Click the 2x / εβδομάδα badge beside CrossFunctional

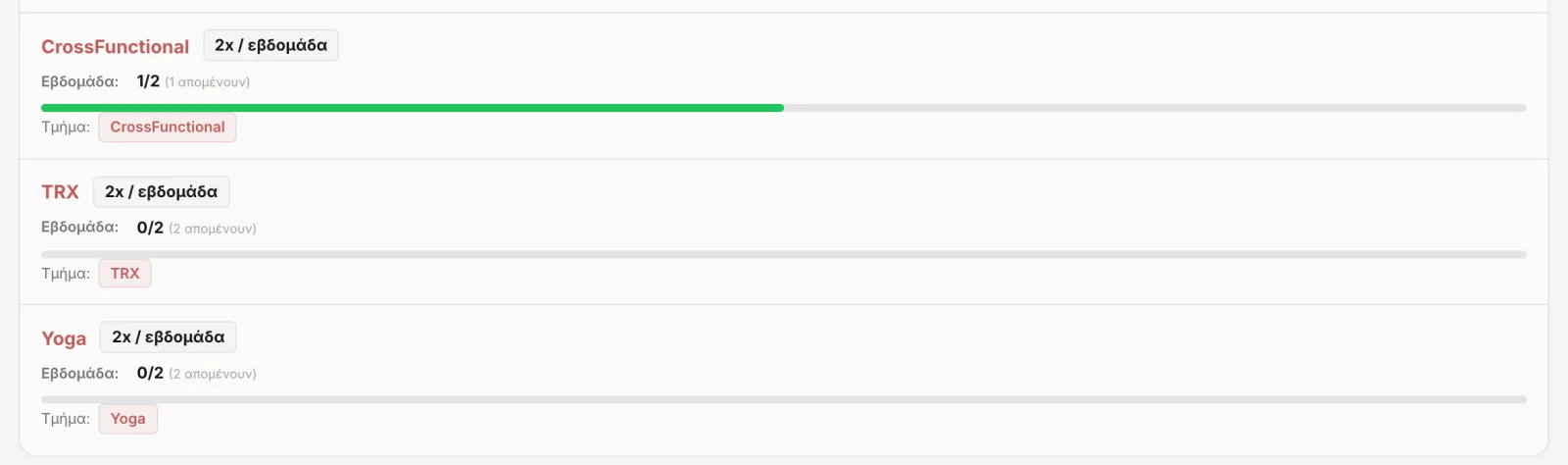270,45
